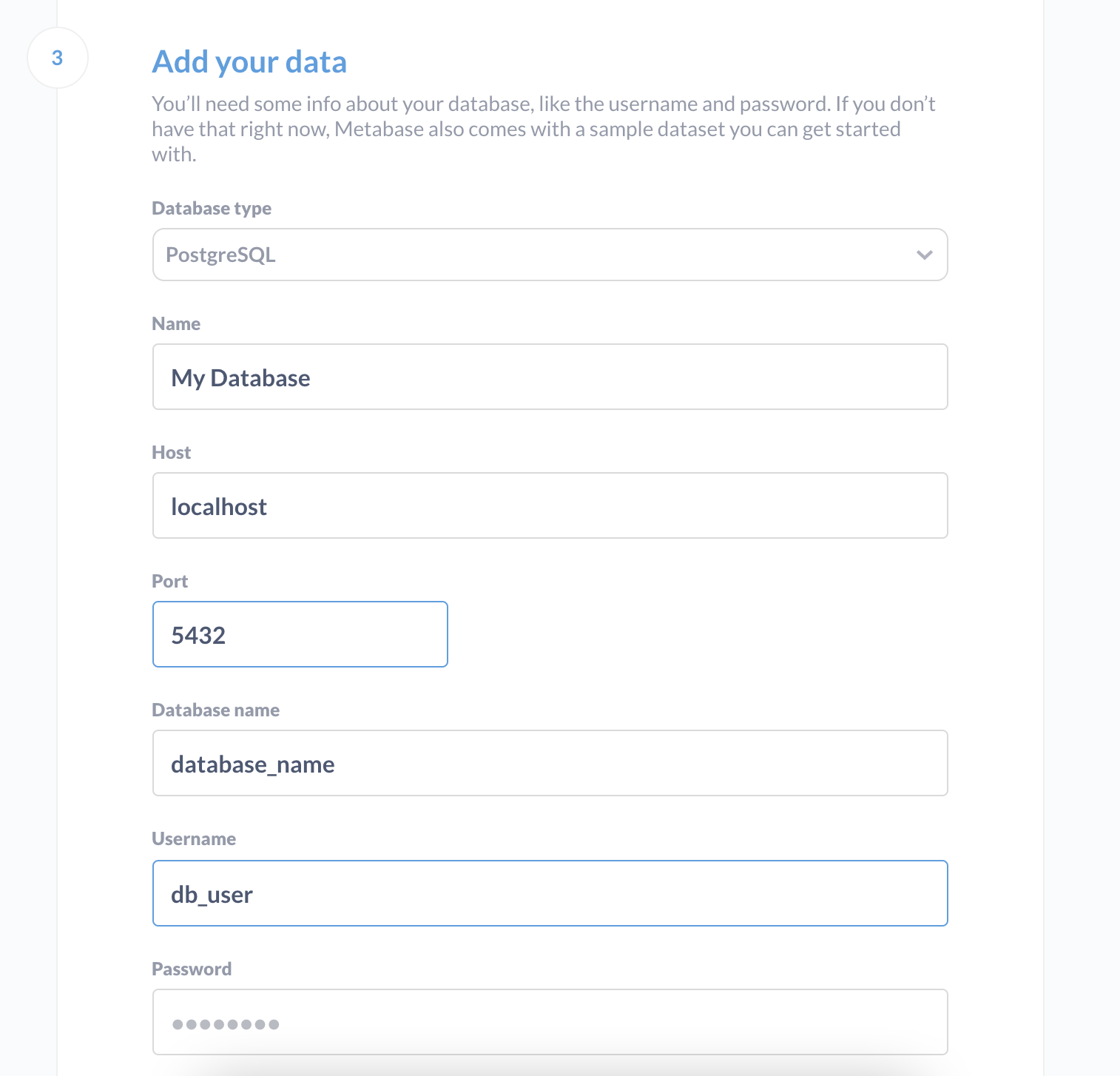Click the 'Host' field label
The width and height of the screenshot is (1120, 1076).
pos(171,453)
